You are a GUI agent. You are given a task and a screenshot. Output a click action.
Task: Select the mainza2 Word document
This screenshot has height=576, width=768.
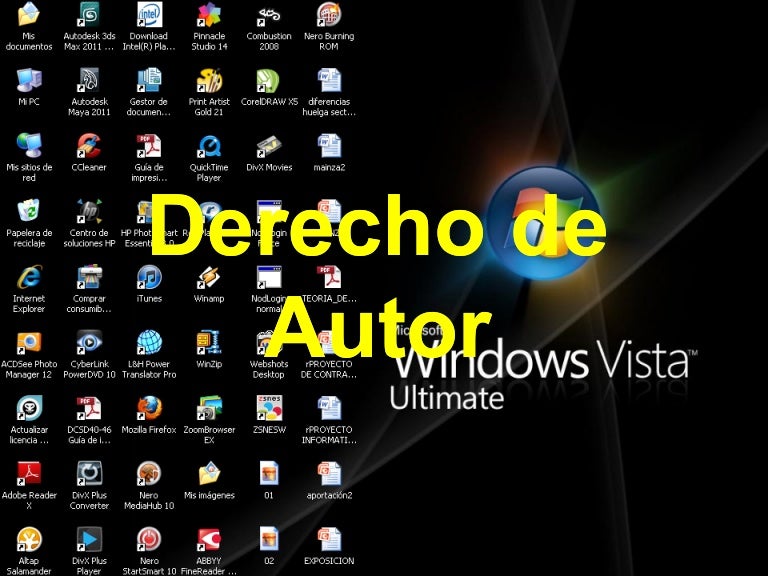[329, 146]
